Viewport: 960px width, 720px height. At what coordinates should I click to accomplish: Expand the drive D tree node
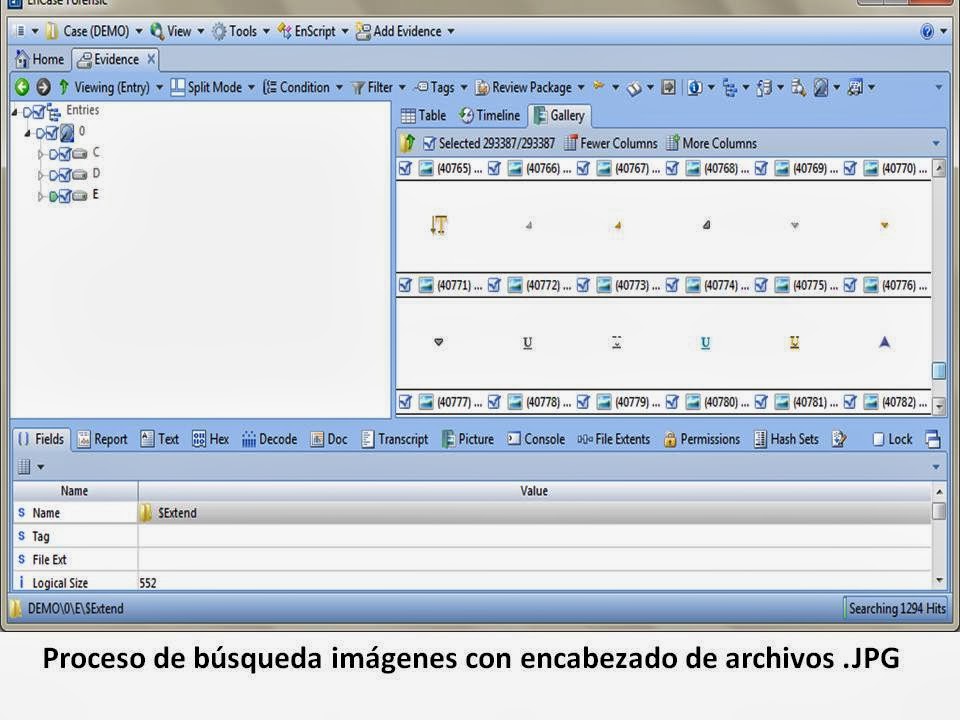click(40, 176)
